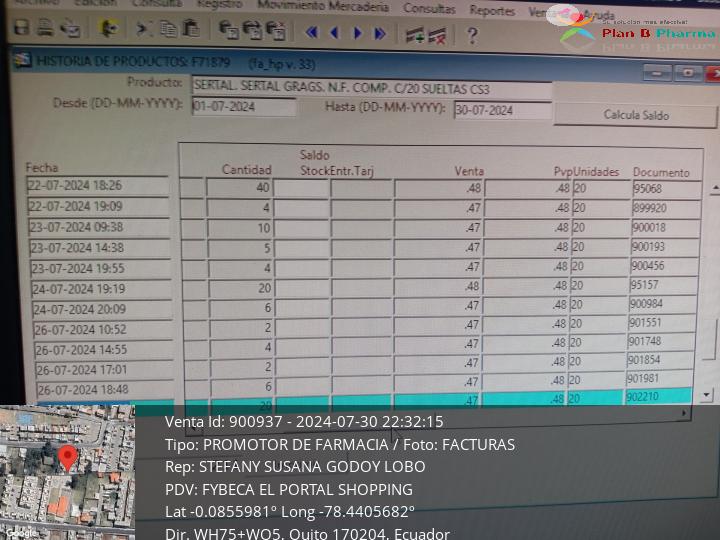
Task: Open the printer setup icon
Action: click(70, 28)
